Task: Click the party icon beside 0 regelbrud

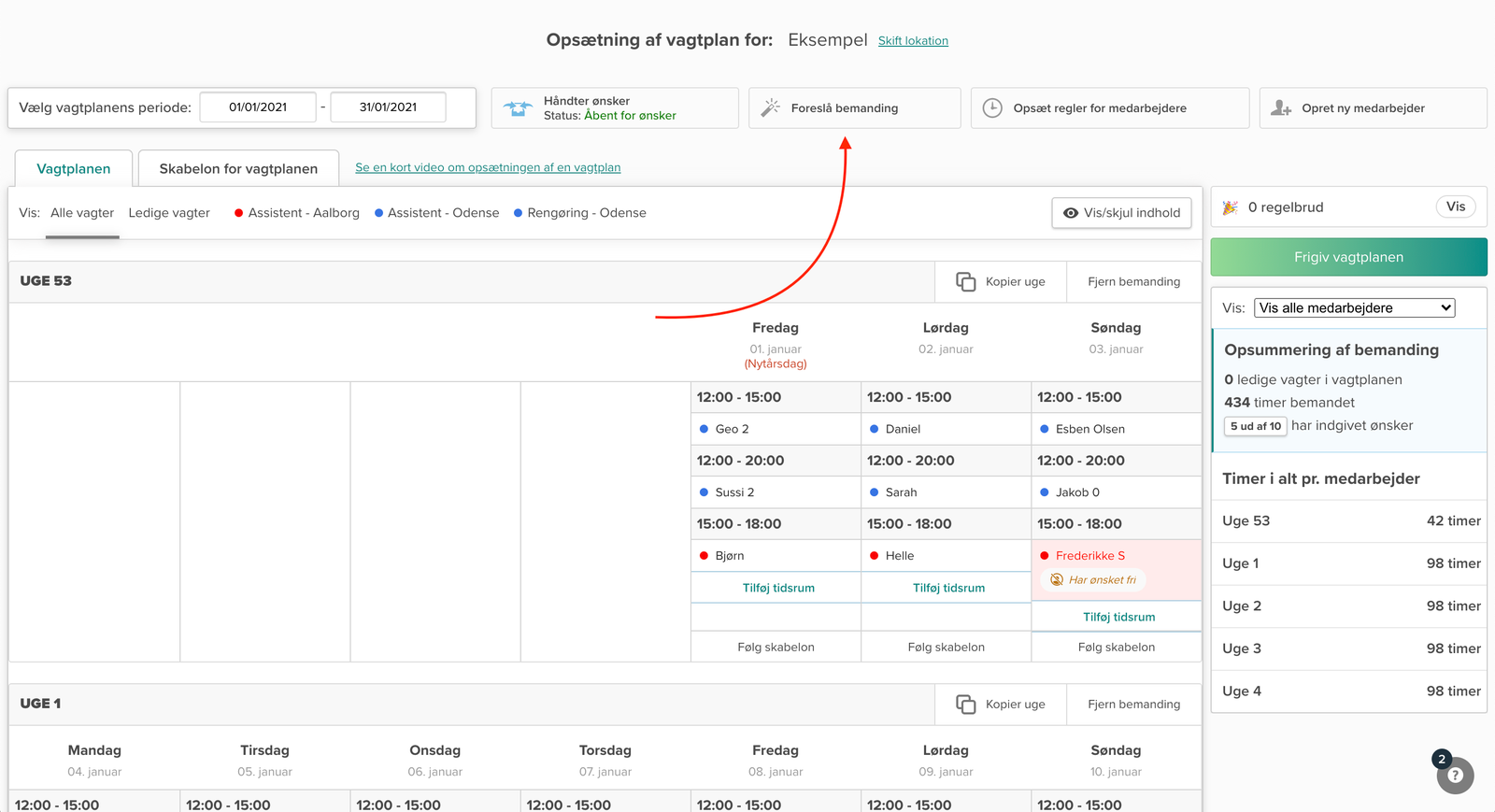Action: [1231, 207]
